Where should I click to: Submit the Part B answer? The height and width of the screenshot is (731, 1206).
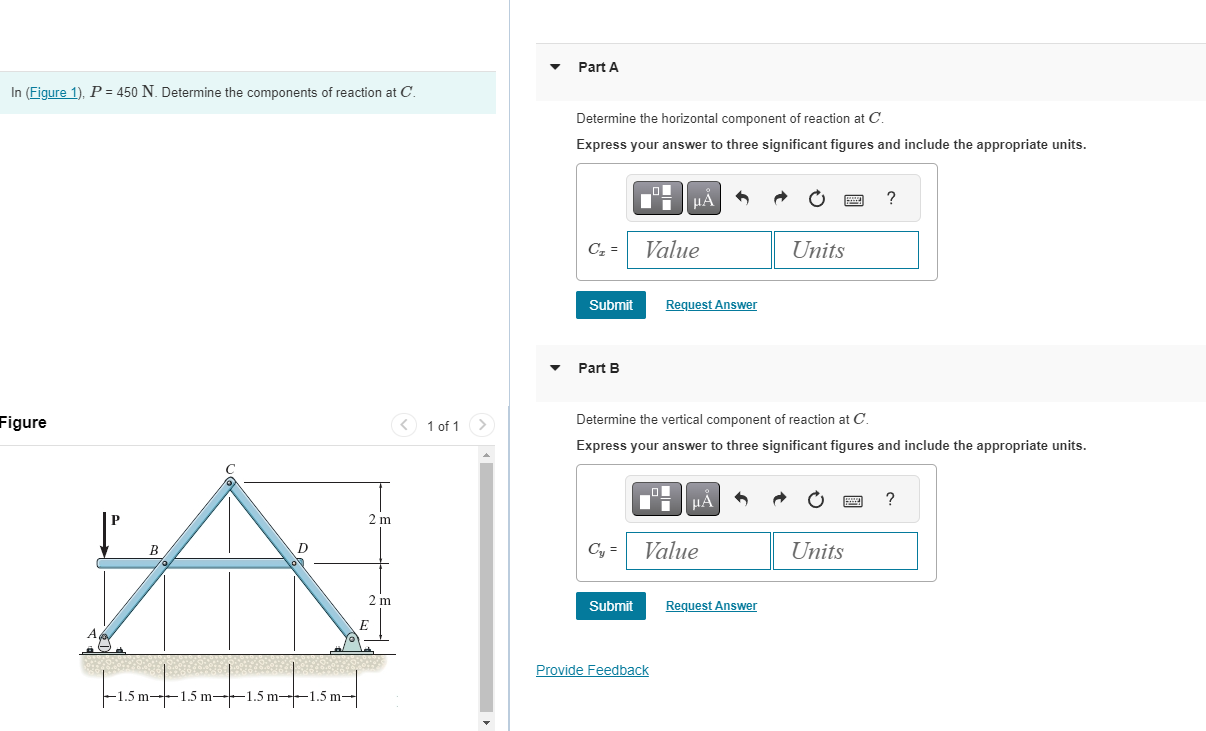[610, 606]
